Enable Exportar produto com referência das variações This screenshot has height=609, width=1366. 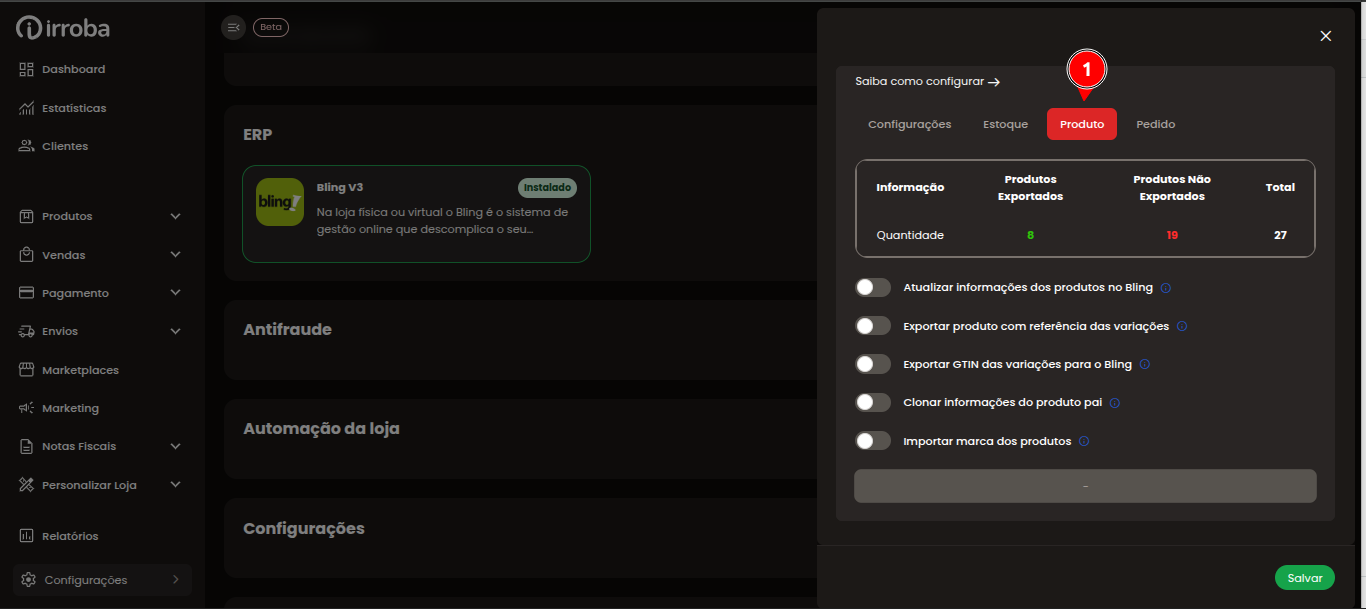click(x=873, y=326)
